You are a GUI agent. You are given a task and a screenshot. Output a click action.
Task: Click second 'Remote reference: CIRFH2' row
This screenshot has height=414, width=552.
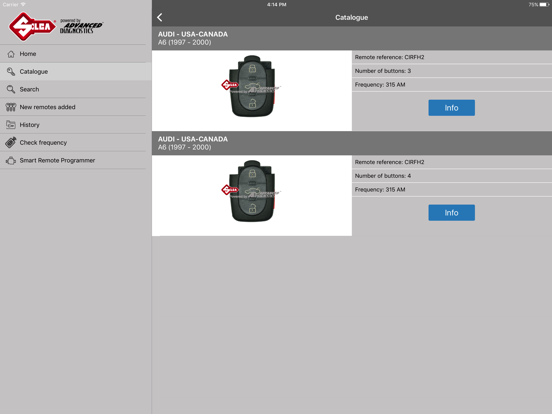[452, 162]
